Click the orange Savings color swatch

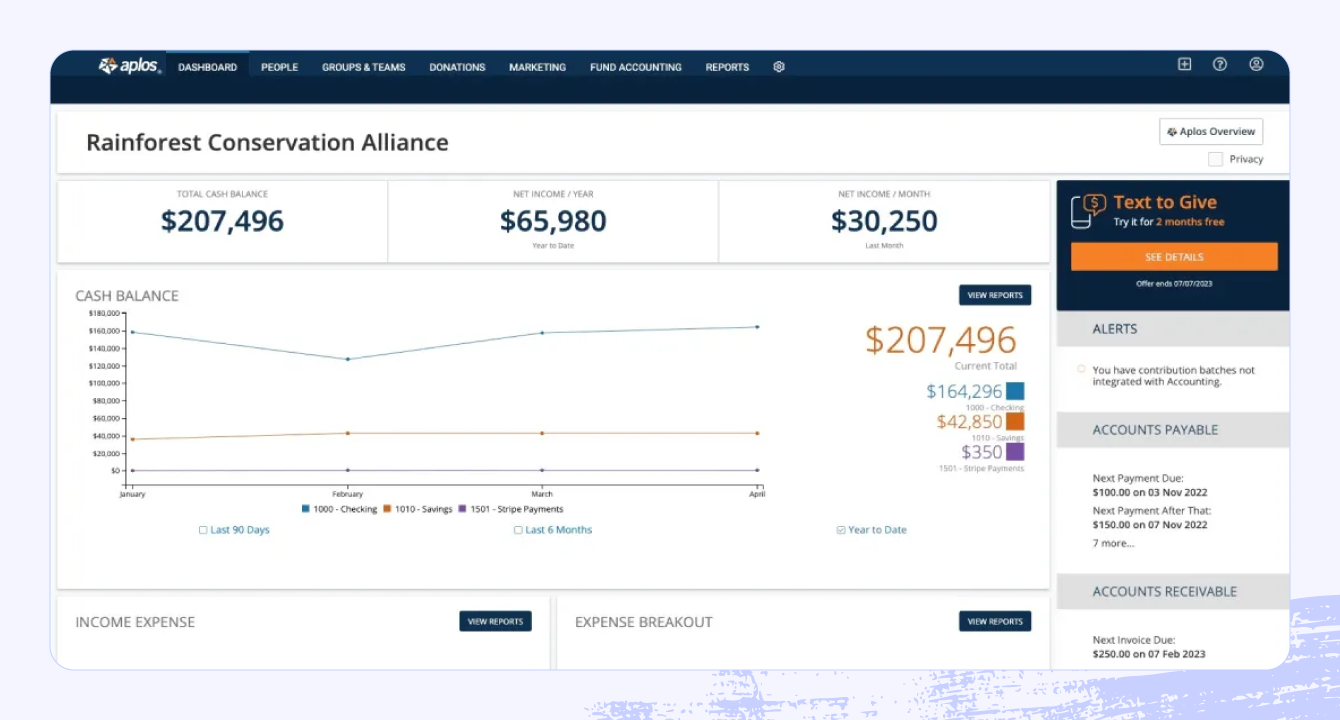[x=1015, y=421]
